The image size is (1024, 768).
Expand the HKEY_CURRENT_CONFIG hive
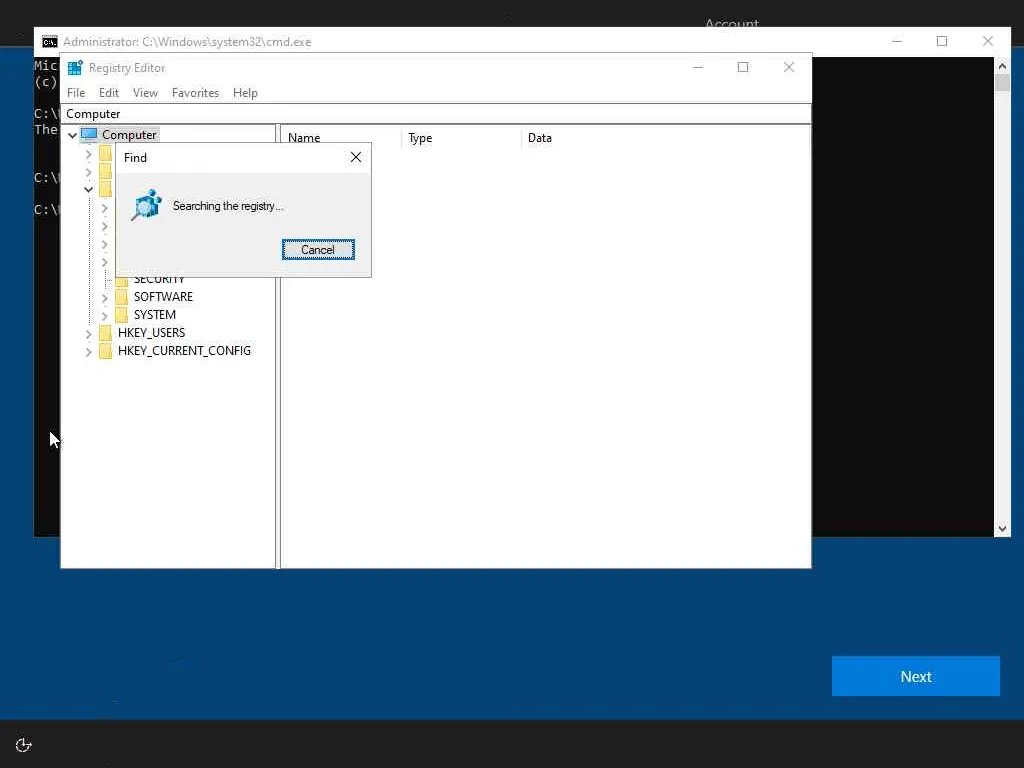pyautogui.click(x=88, y=352)
